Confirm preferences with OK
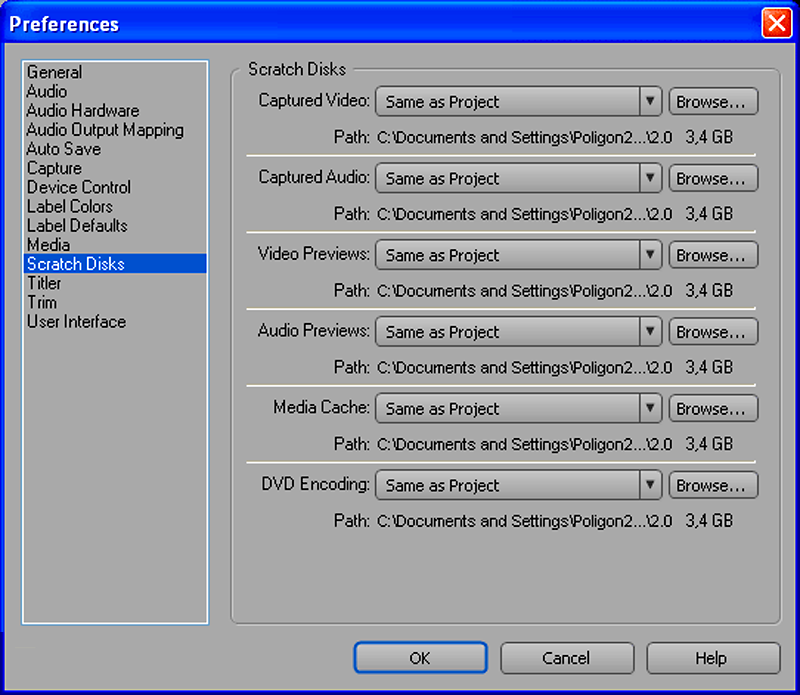 click(420, 658)
